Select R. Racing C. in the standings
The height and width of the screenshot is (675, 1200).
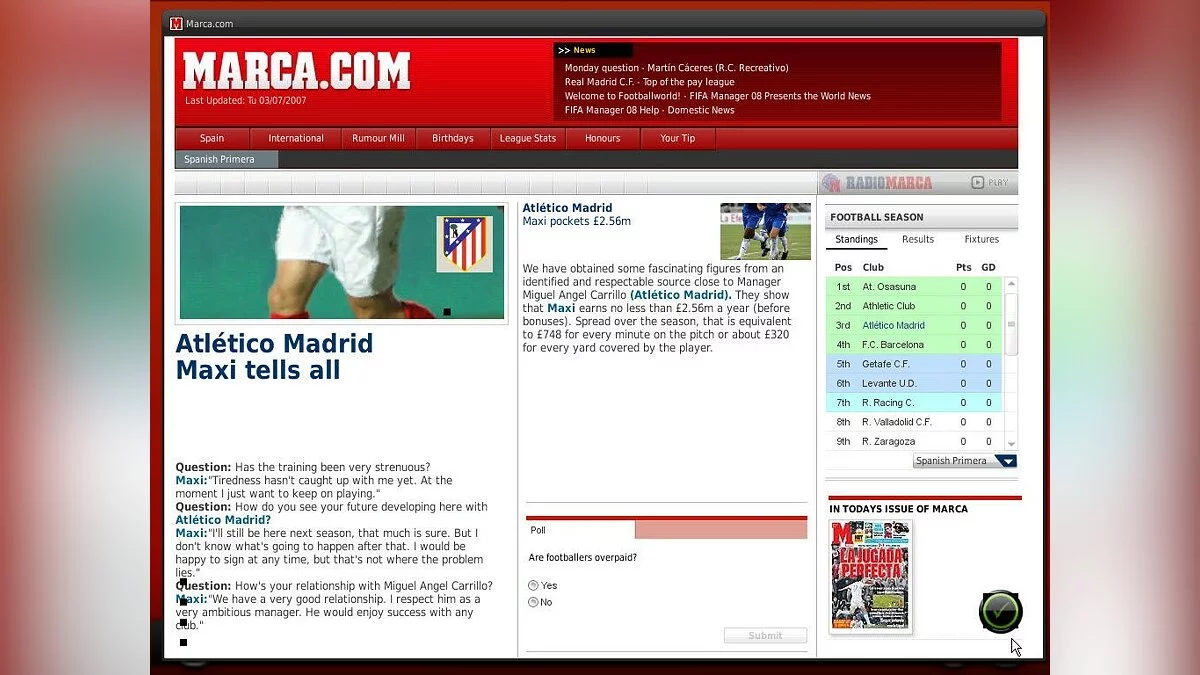point(914,403)
